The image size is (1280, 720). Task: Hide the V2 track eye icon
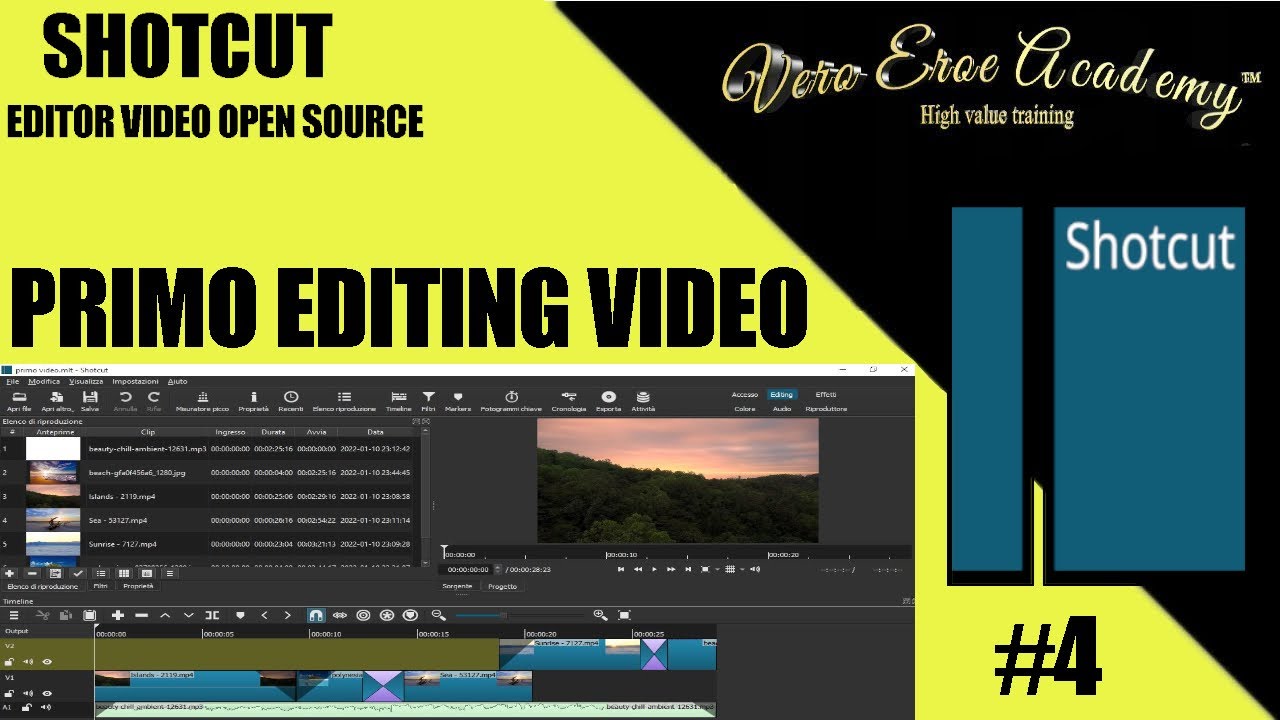47,662
